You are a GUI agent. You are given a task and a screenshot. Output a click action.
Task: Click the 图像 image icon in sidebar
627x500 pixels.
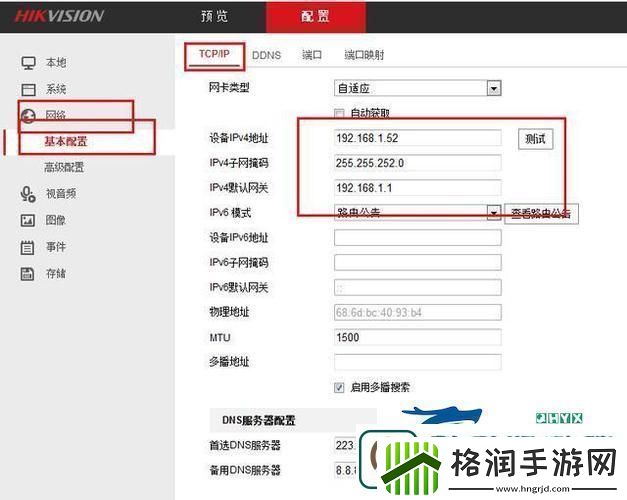[28, 220]
